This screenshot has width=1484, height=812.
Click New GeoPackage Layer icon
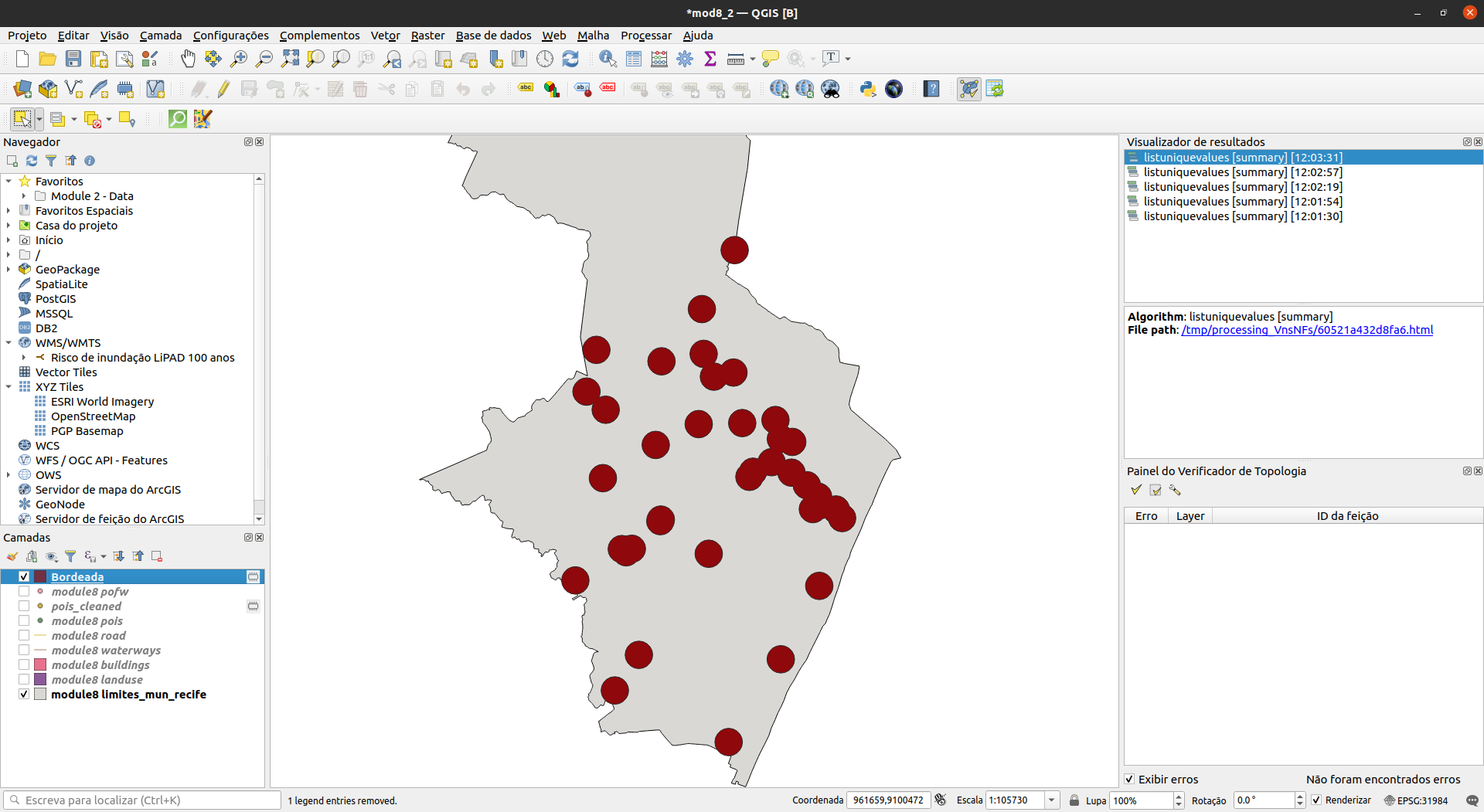click(x=48, y=89)
